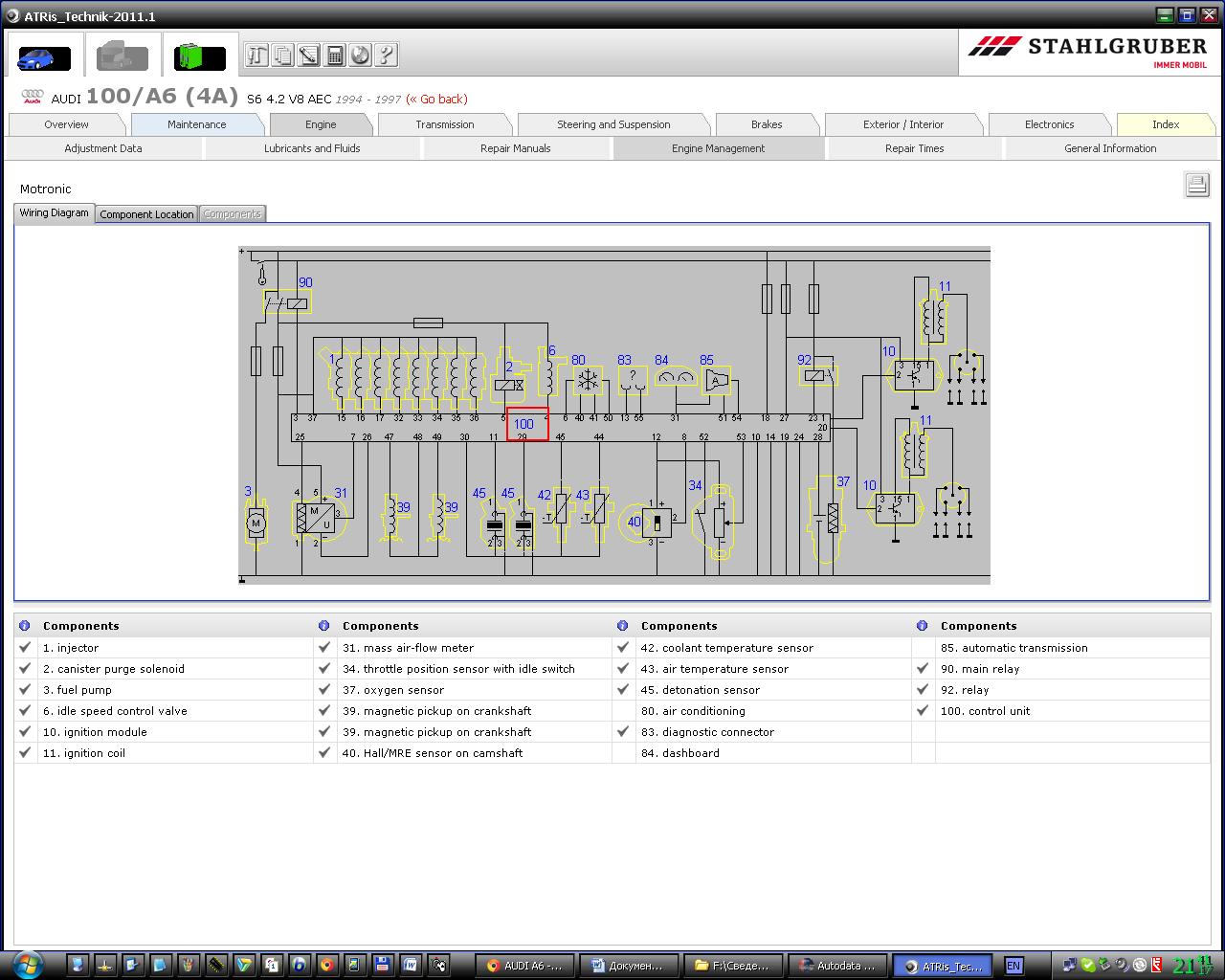Print the wiring diagram using printer icon

pos(1196,185)
